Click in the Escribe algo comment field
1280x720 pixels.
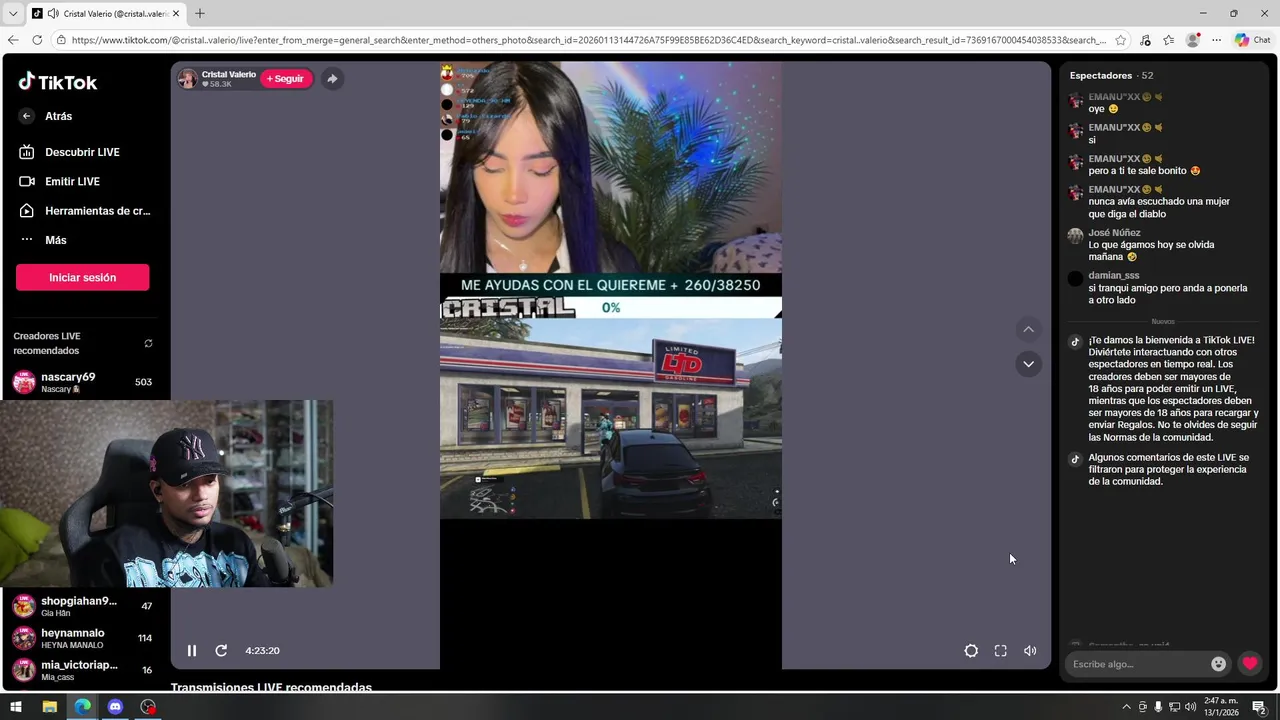pos(1137,664)
